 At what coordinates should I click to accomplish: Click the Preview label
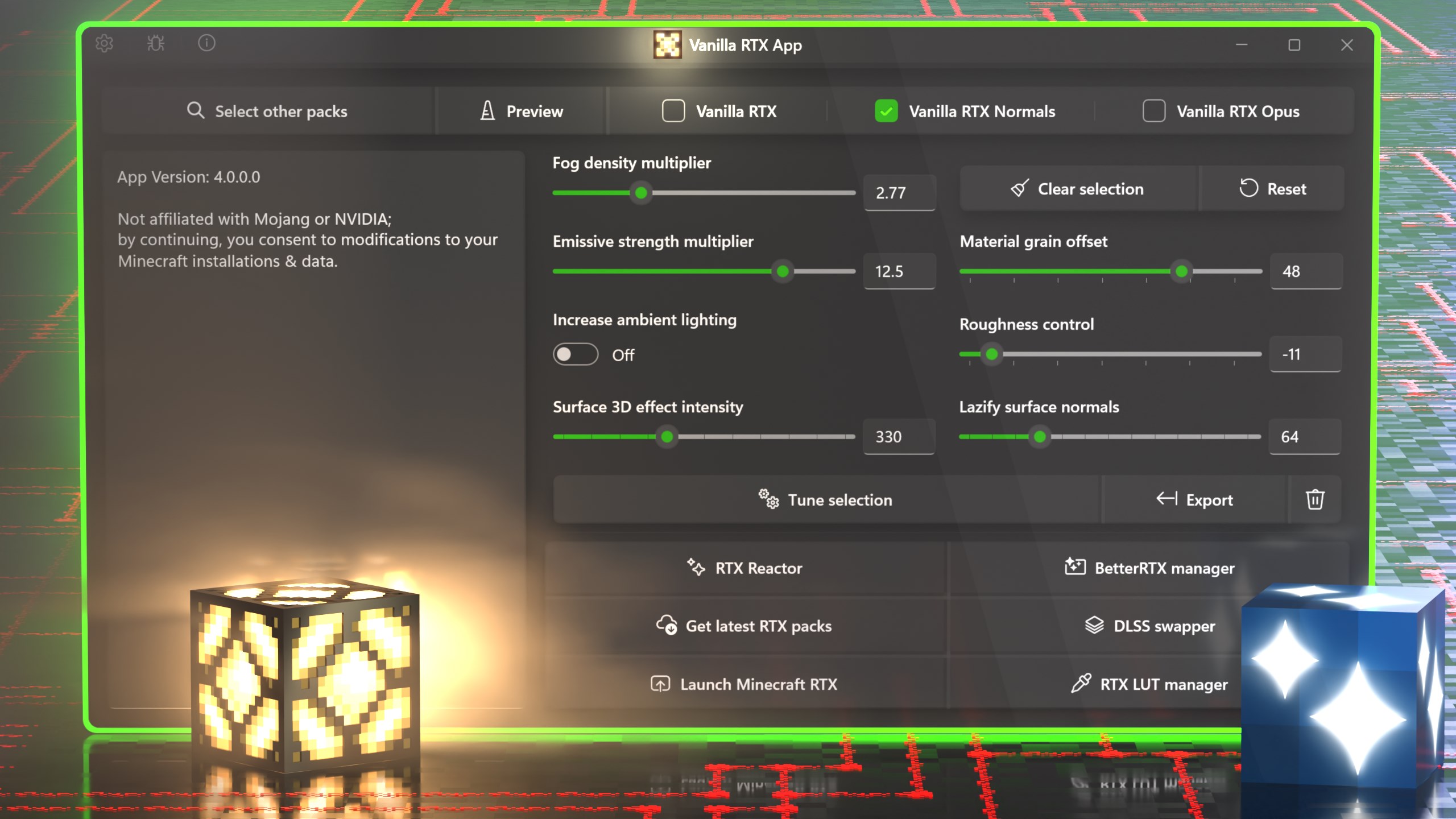point(535,111)
